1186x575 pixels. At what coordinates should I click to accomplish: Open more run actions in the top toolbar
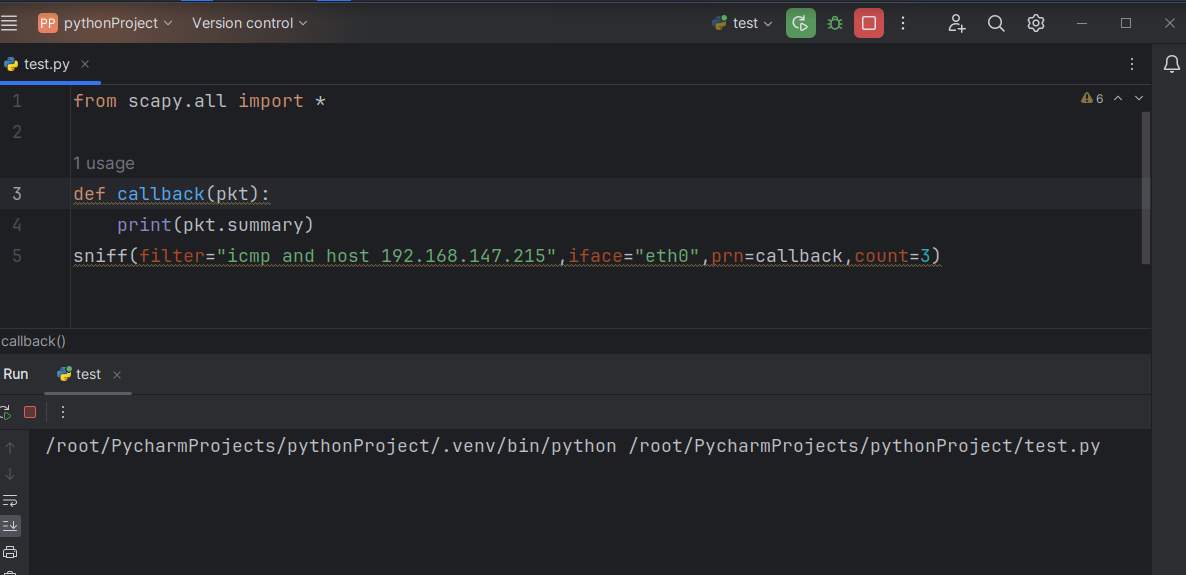(902, 23)
